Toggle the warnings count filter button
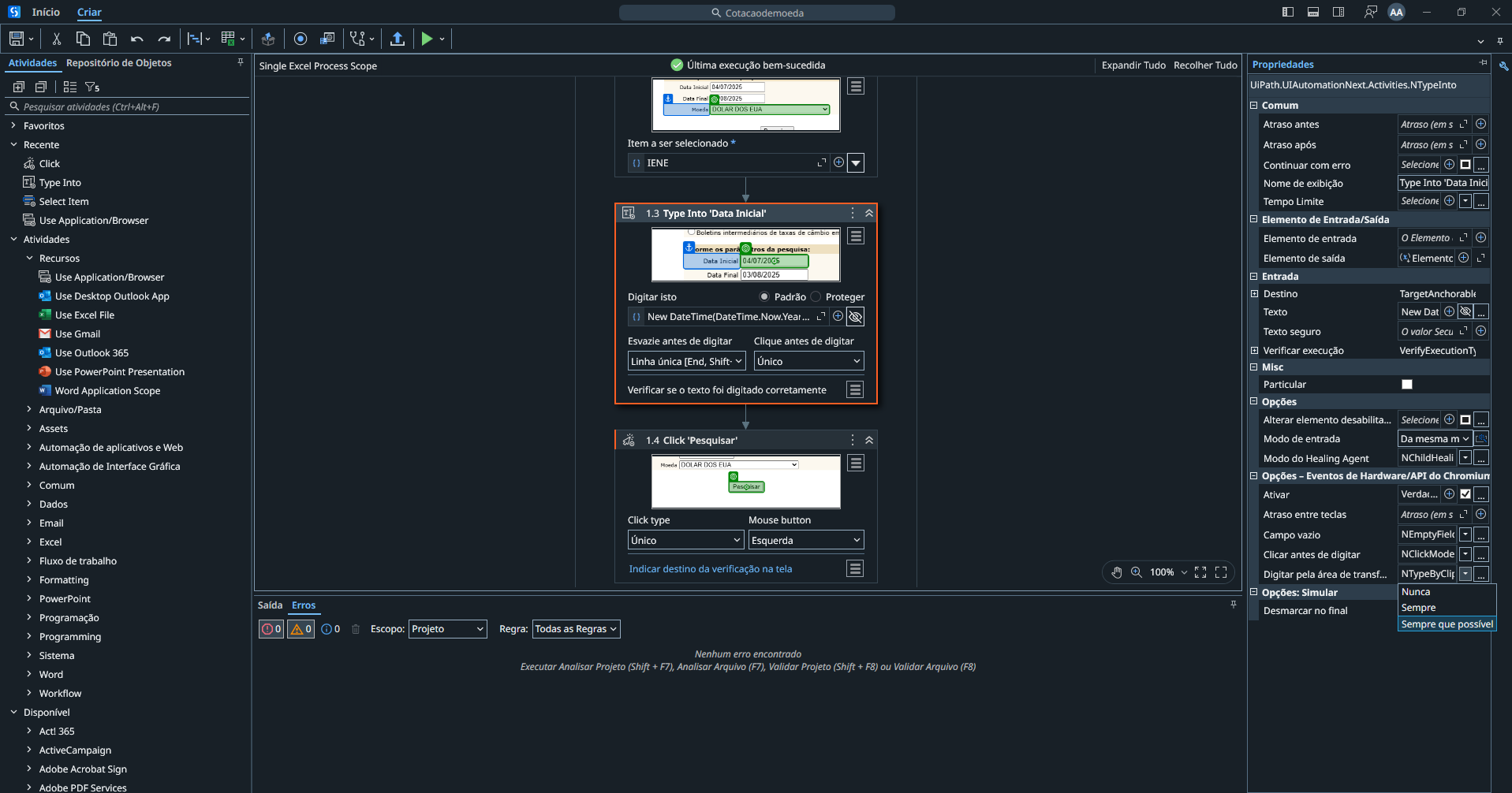The height and width of the screenshot is (793, 1512). coord(301,629)
